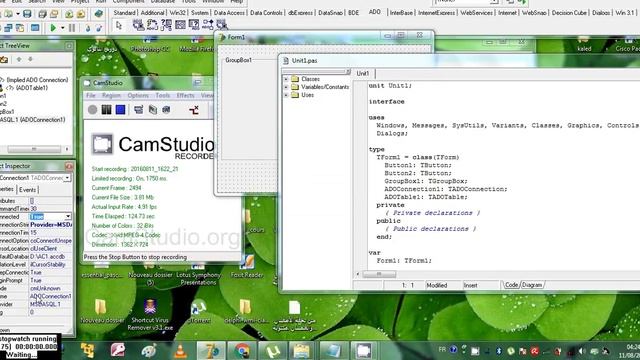Click the Provider value MSDASQL.1

[51, 304]
